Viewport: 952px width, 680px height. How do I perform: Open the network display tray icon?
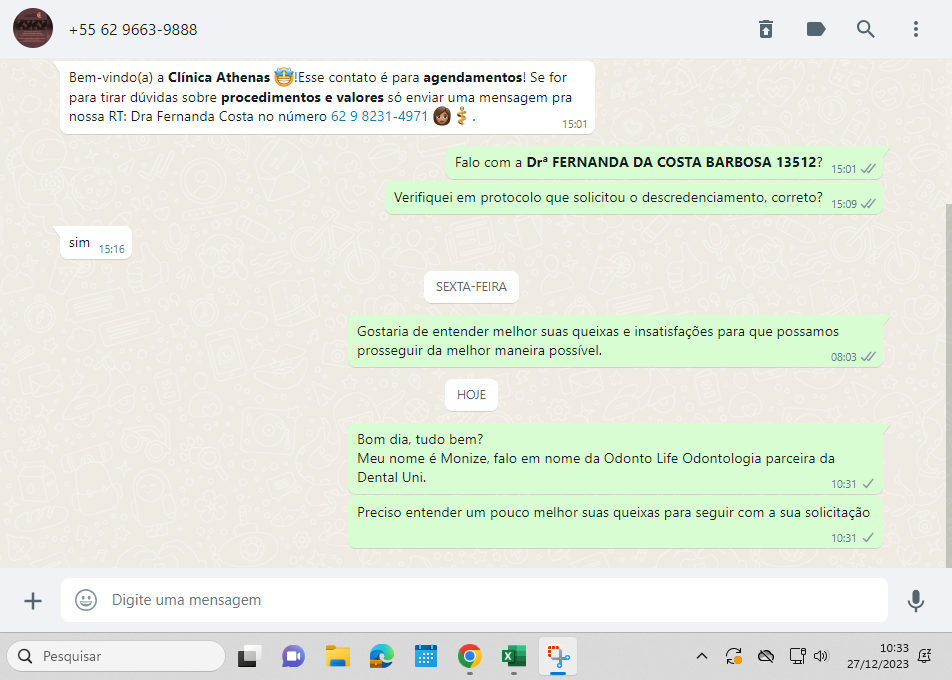797,656
